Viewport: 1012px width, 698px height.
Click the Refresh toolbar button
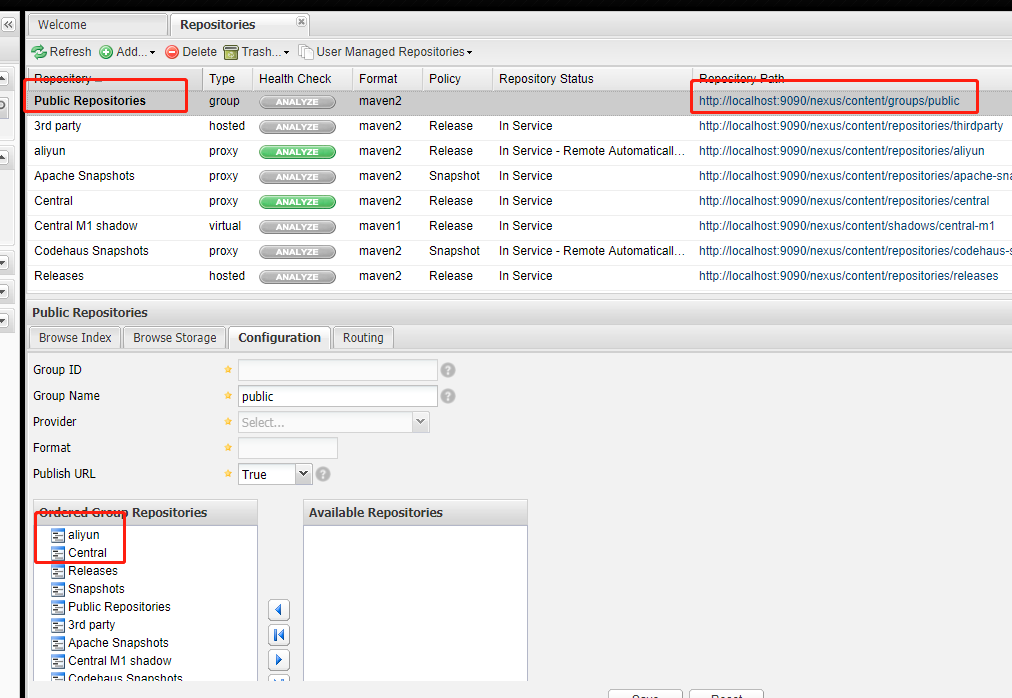coord(61,52)
